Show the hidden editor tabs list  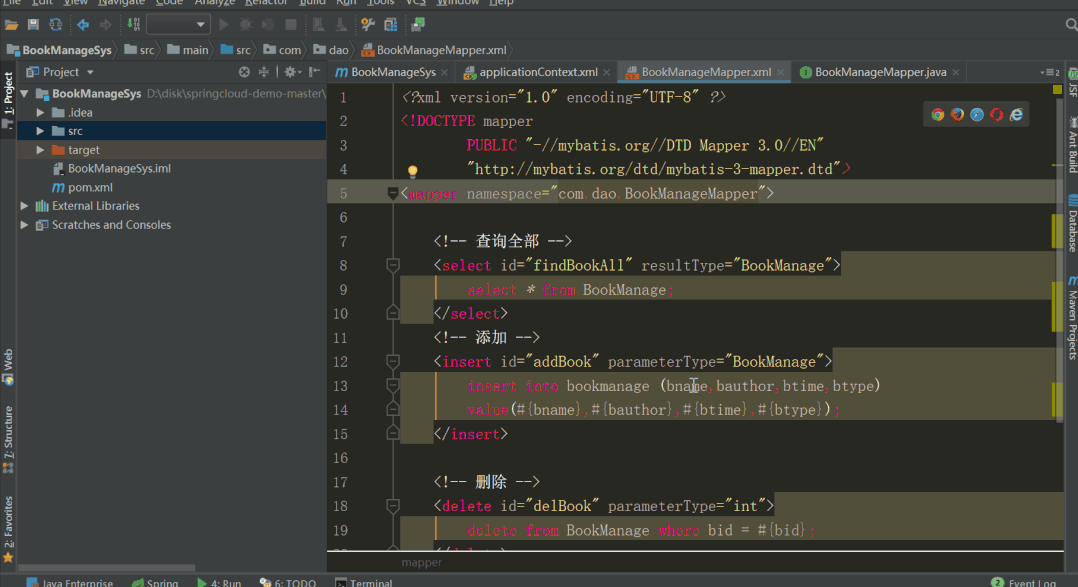coord(1049,72)
